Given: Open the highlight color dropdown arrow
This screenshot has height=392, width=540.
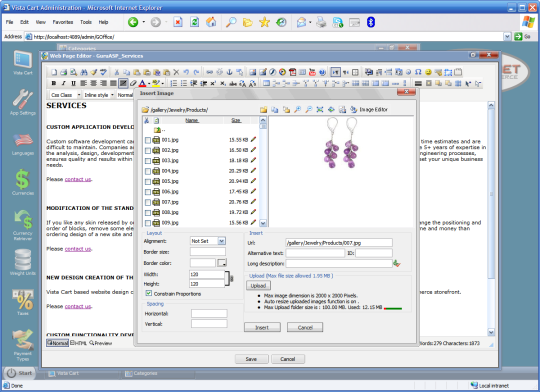Looking at the screenshot, I should [x=163, y=83].
